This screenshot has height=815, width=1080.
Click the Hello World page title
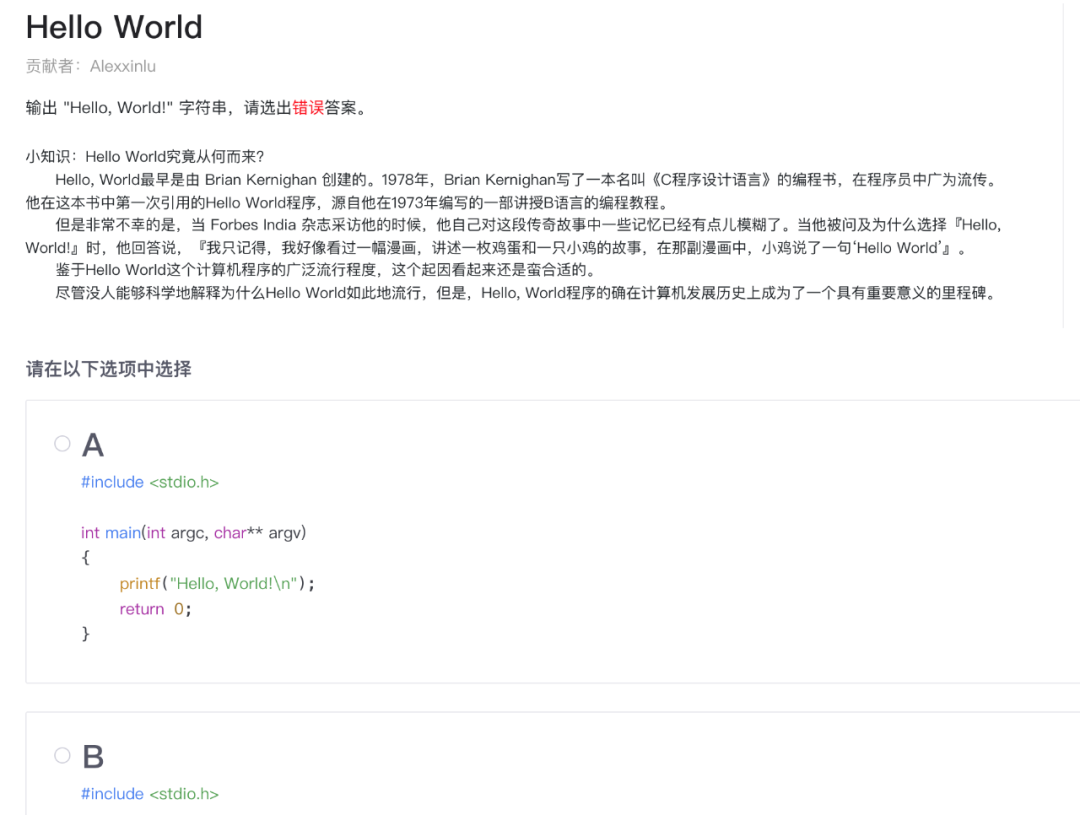tap(114, 28)
